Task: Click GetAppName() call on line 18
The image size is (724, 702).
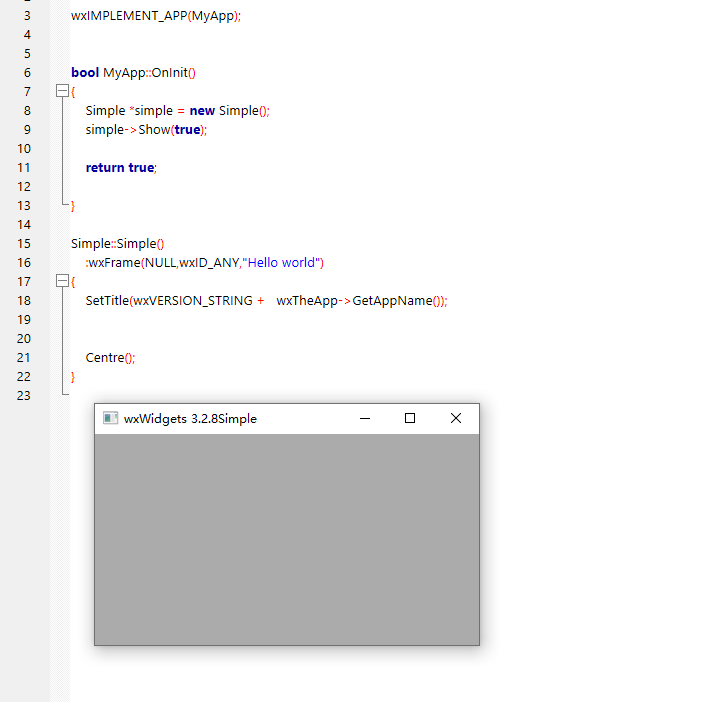Action: 396,301
